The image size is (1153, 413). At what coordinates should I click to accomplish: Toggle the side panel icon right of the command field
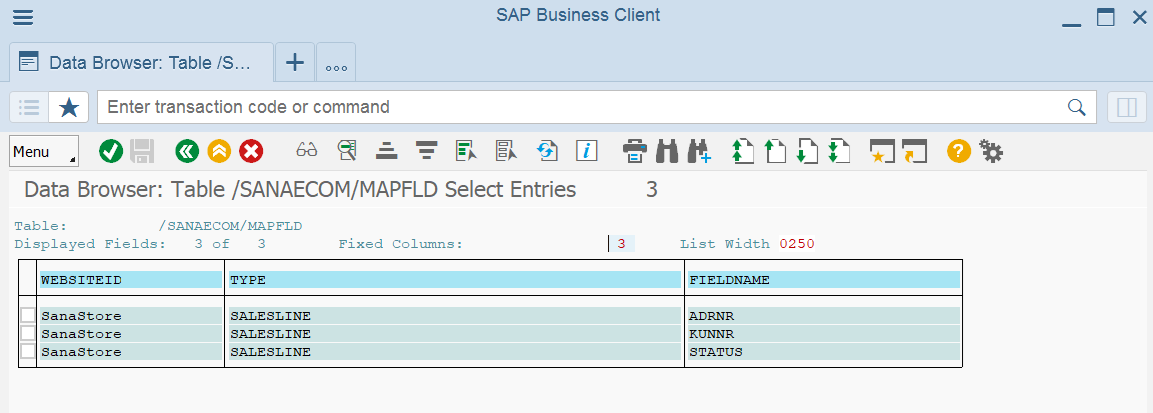coord(1127,107)
